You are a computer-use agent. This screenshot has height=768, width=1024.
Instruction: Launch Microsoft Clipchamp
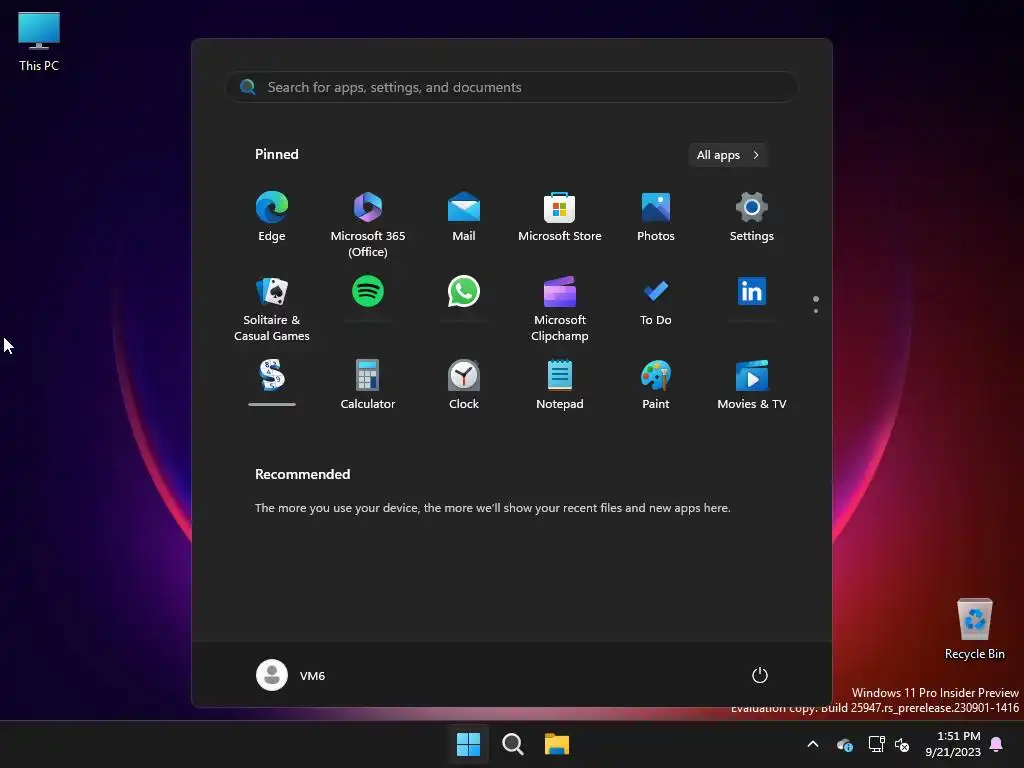(x=560, y=309)
